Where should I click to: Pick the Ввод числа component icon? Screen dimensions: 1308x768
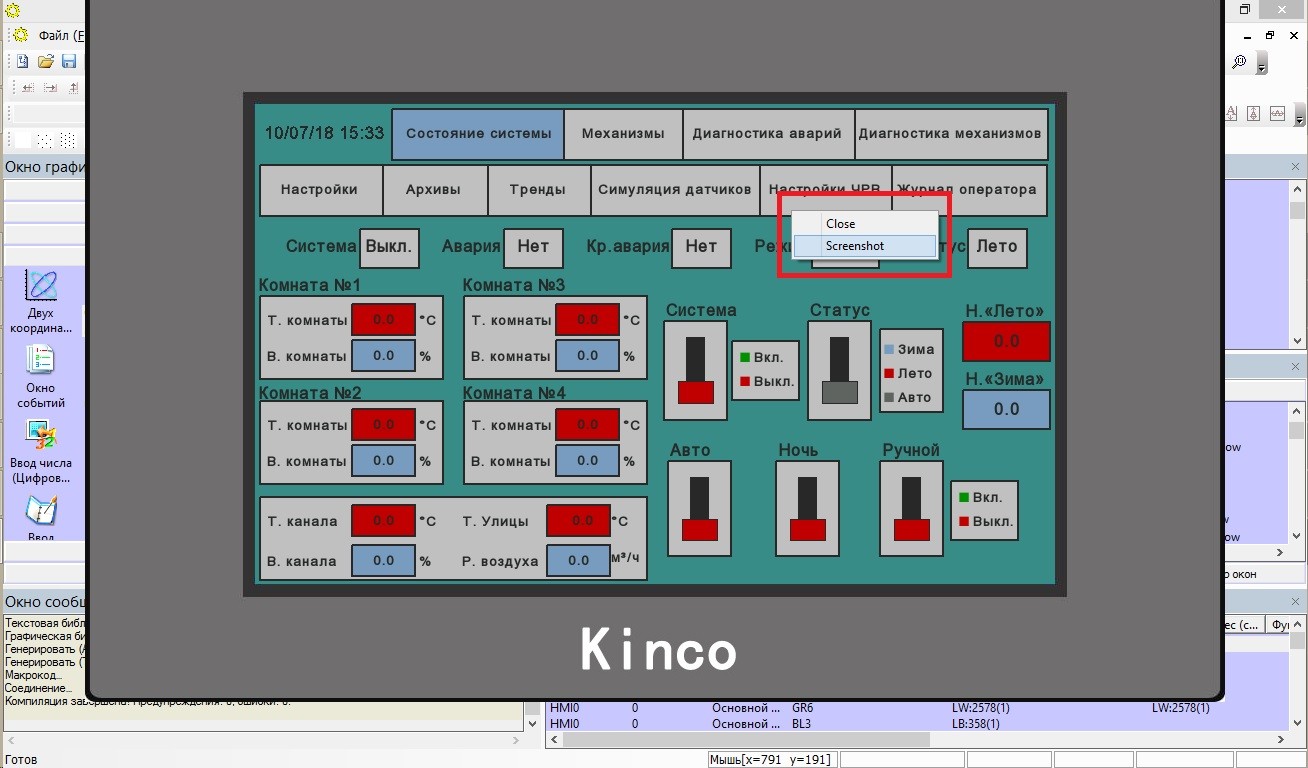[41, 435]
